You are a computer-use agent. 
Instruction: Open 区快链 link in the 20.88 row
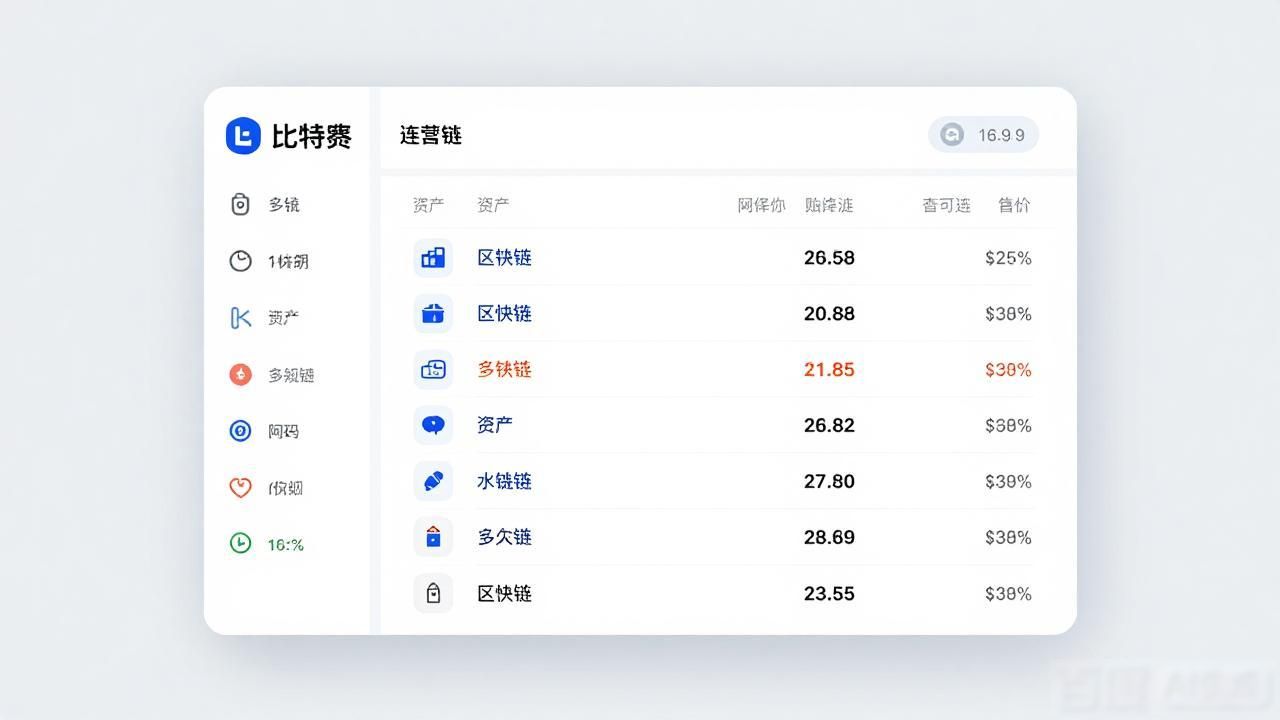click(x=504, y=314)
